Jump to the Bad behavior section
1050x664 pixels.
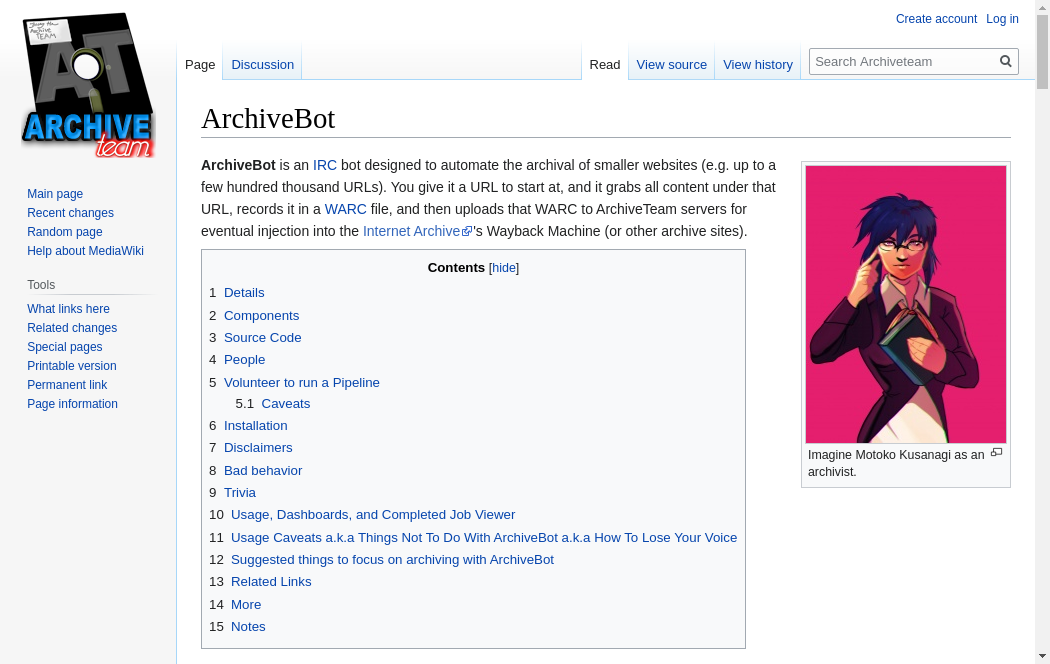click(262, 471)
